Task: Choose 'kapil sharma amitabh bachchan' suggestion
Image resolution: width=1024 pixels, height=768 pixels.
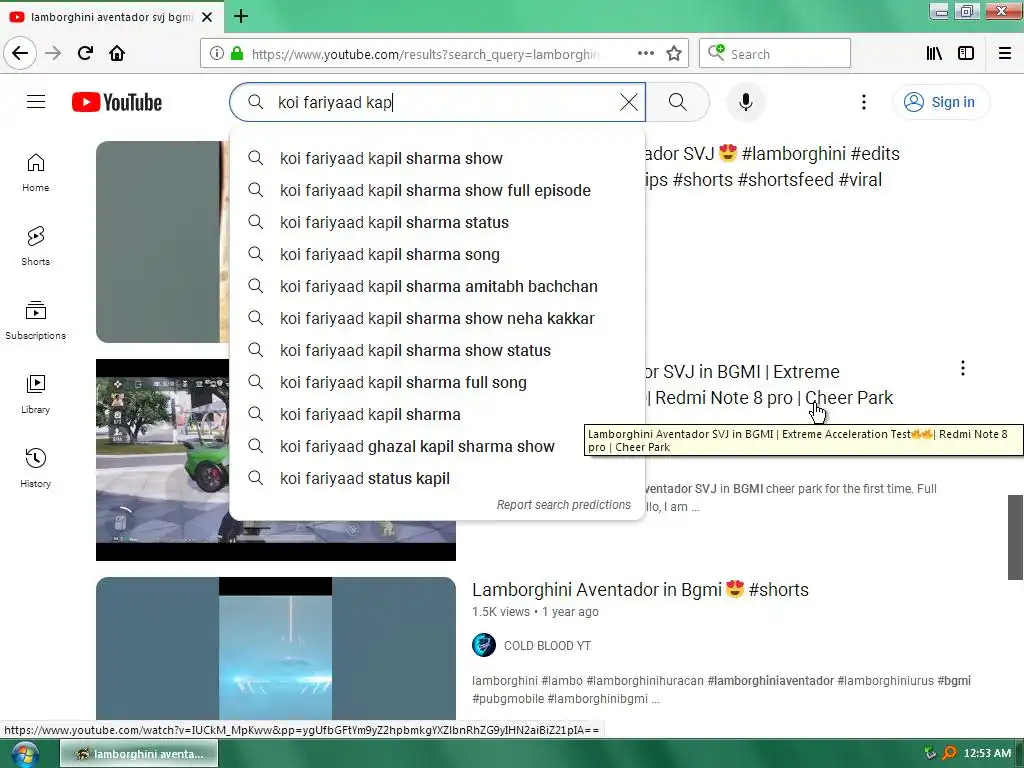Action: (438, 286)
